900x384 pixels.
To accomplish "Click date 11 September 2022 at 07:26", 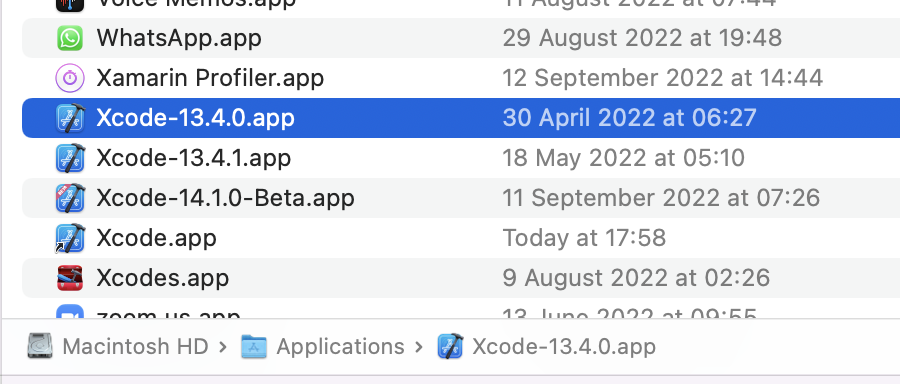I will [x=661, y=198].
